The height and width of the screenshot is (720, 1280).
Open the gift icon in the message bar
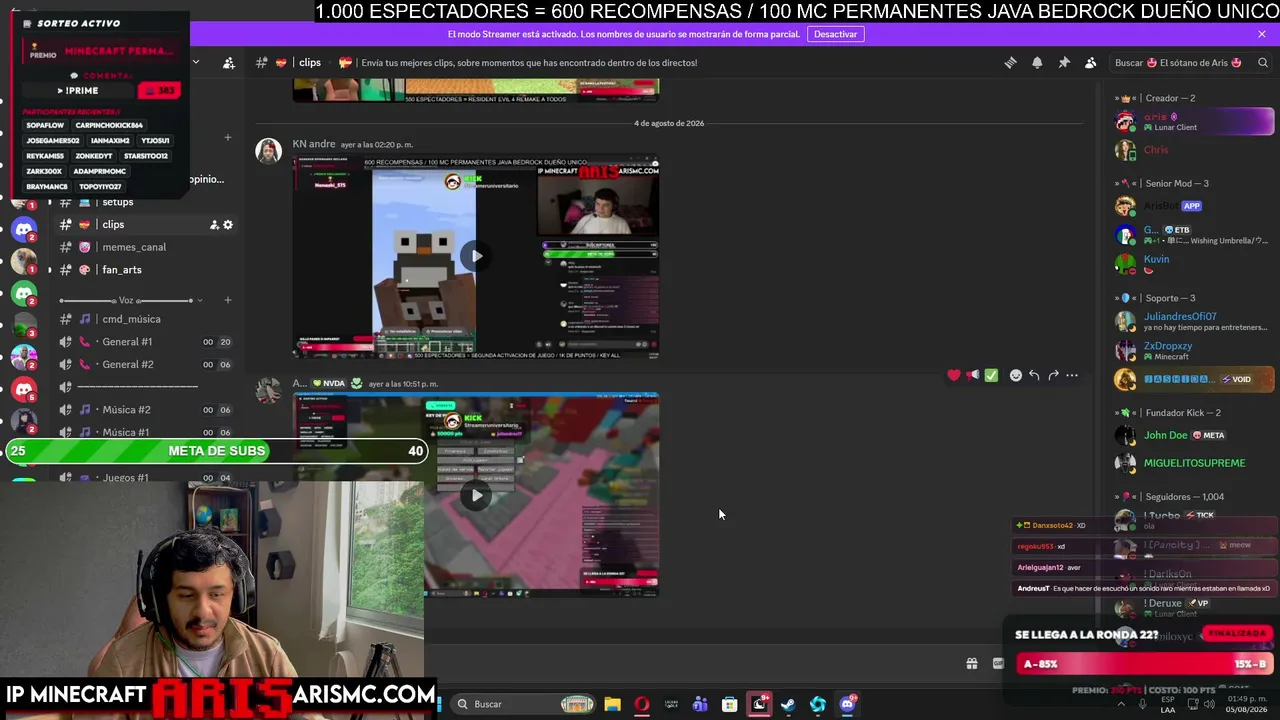(971, 663)
